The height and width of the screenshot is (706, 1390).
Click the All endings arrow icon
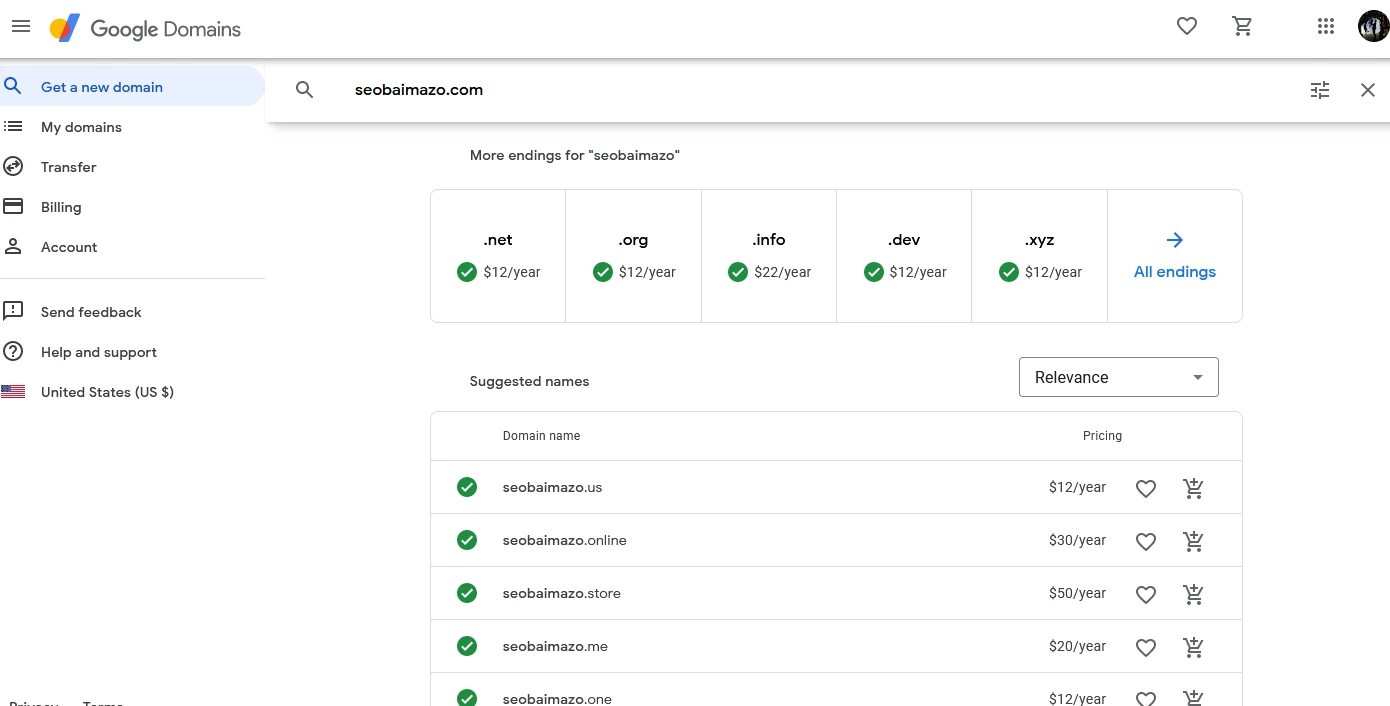click(1175, 240)
